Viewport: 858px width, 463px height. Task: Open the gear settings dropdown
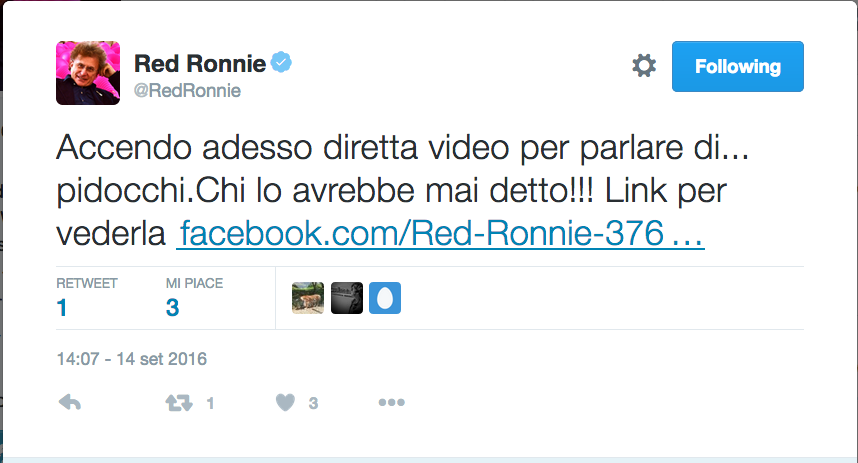coord(644,67)
